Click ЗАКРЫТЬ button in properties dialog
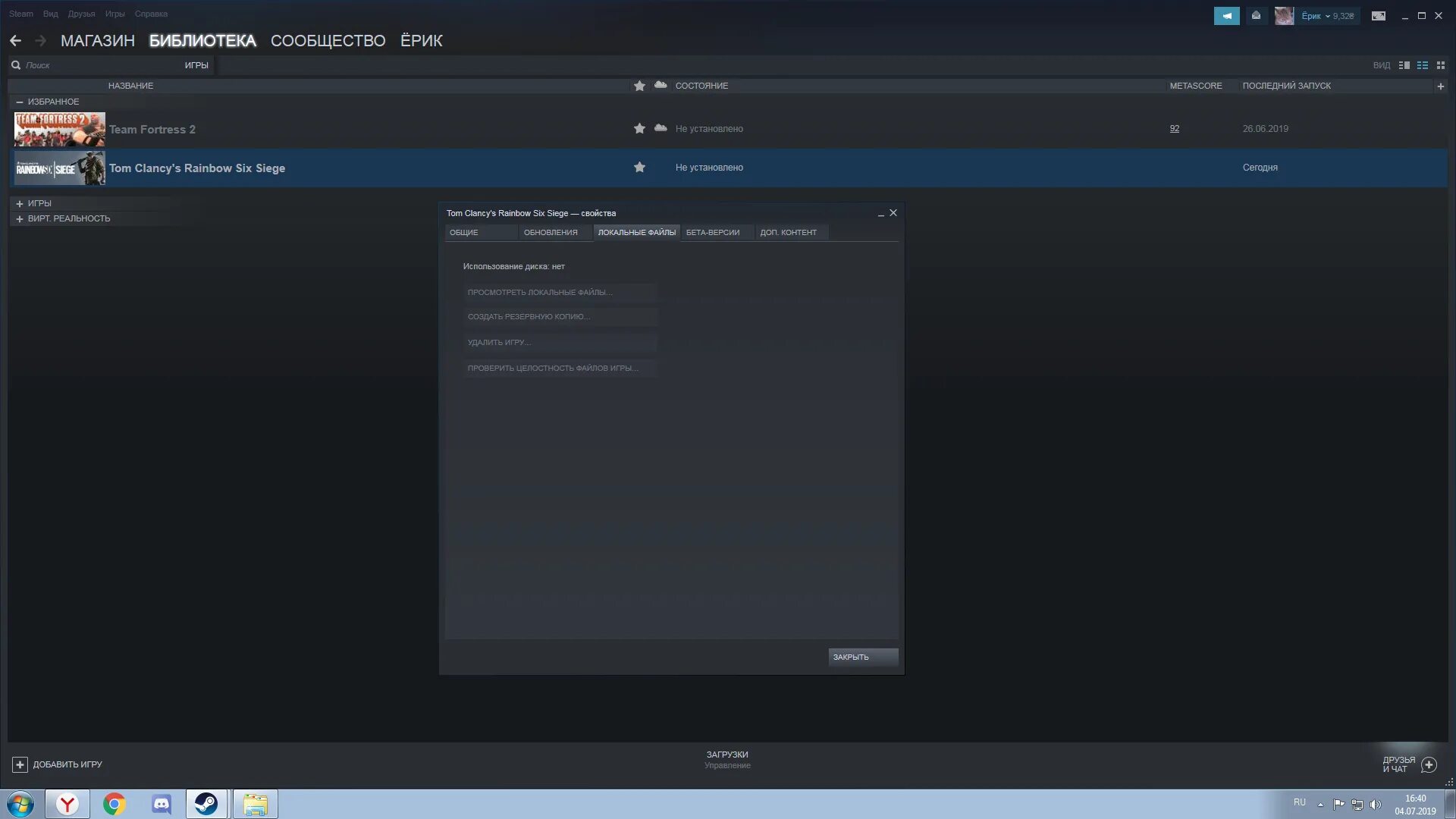The height and width of the screenshot is (819, 1456). click(863, 657)
